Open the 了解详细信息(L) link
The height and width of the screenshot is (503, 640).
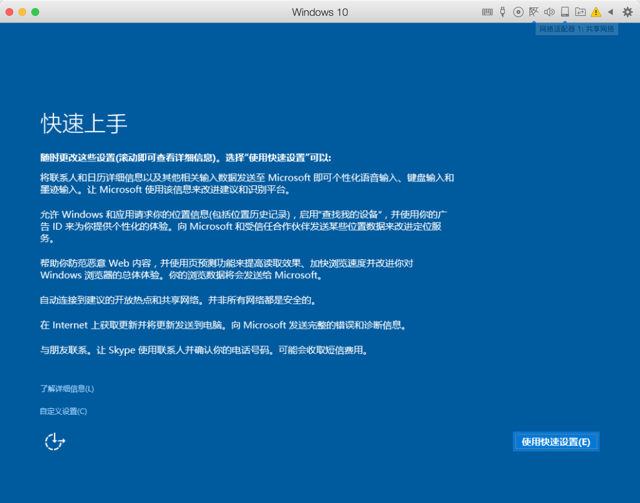click(x=67, y=389)
